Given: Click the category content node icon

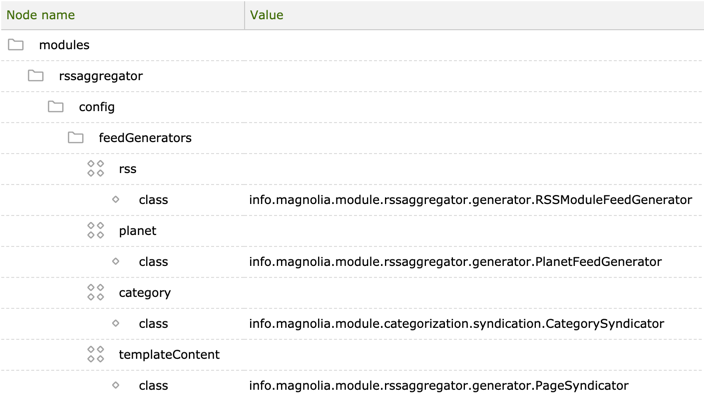Looking at the screenshot, I should pos(96,292).
